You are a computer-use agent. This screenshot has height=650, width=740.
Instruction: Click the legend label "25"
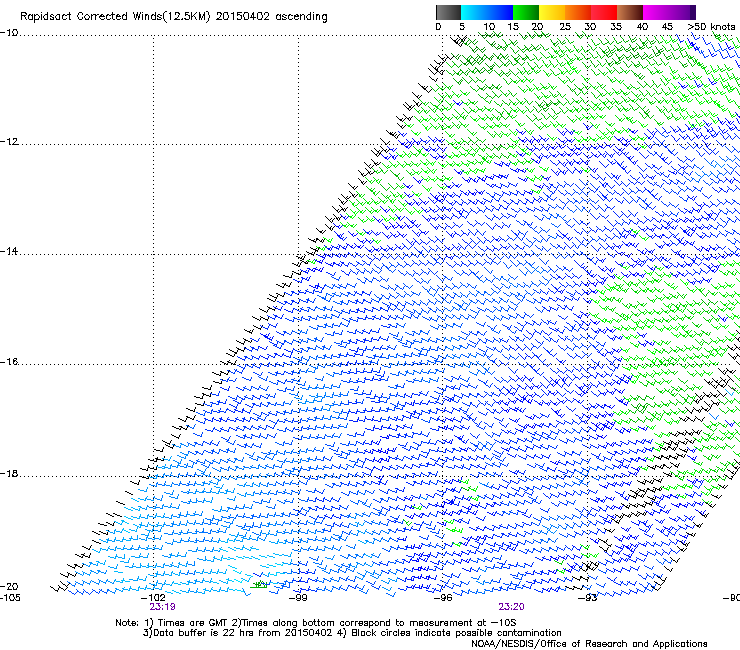click(565, 26)
